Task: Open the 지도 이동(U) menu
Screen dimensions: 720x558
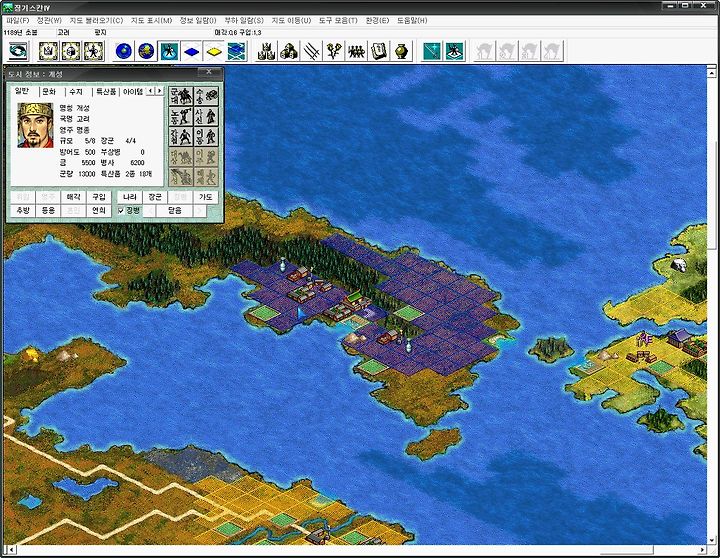Action: (291, 21)
